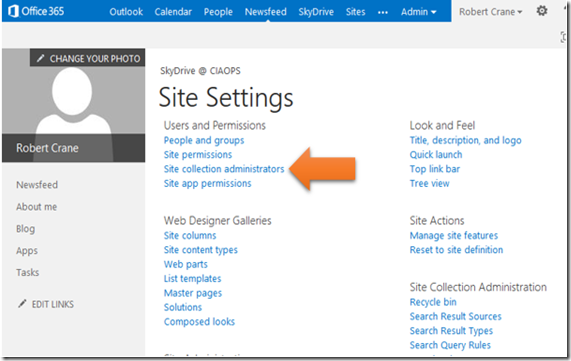The image size is (571, 361).
Task: Open Apps in the left sidebar
Action: point(27,251)
